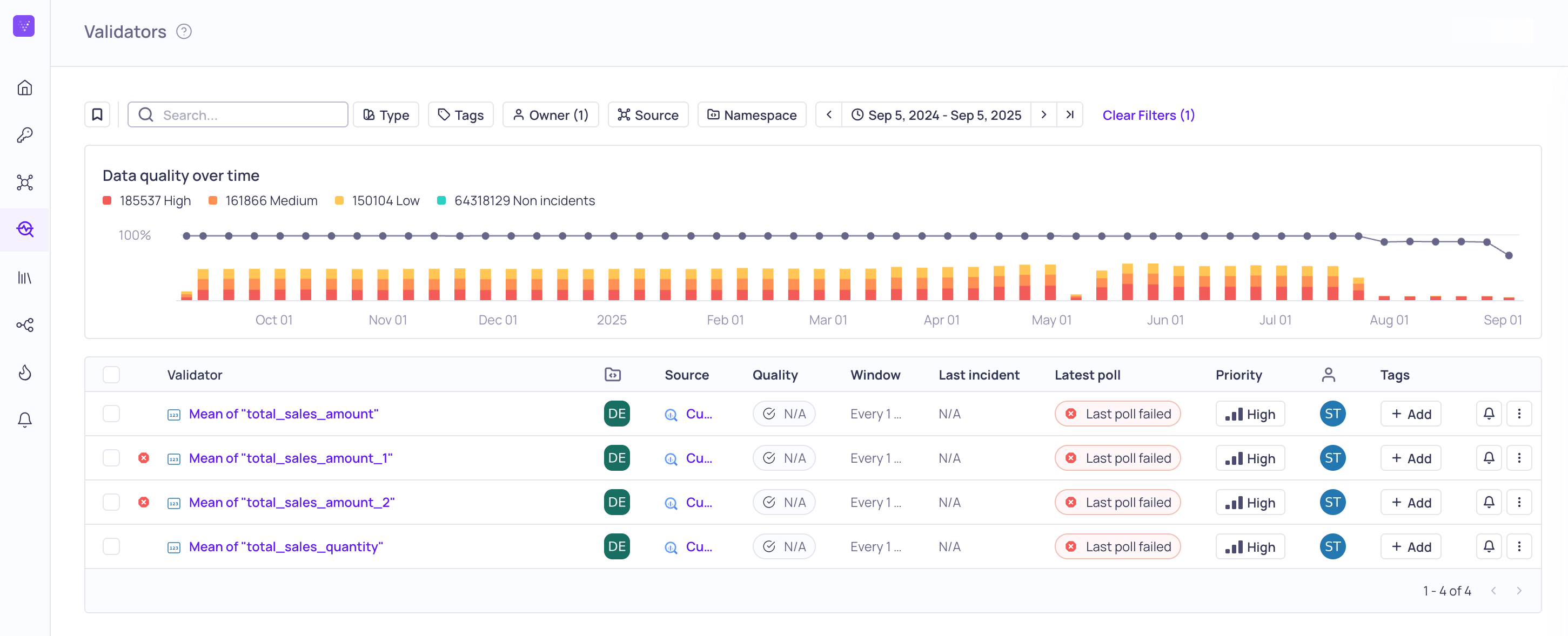Open more options for total_sales_amount_2 row

[x=1519, y=502]
